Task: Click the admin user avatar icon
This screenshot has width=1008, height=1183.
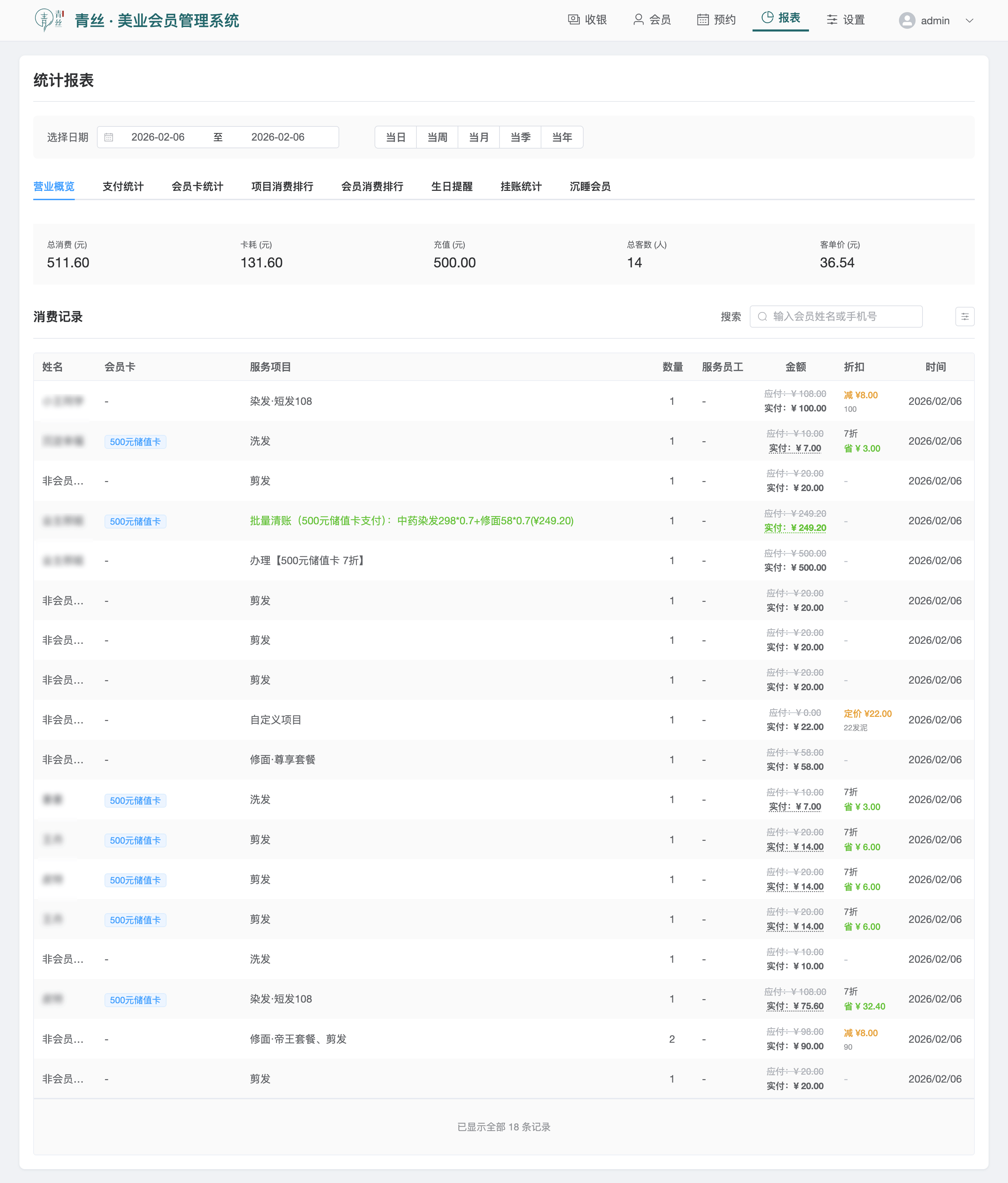Action: tap(906, 20)
